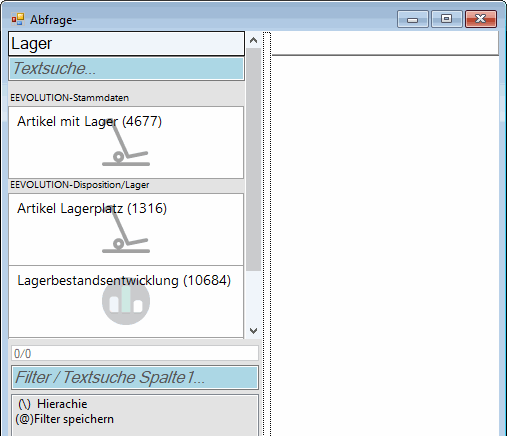Select the Lagerbestandsentwicklung (10684) tile
Image resolution: width=507 pixels, height=436 pixels.
[x=126, y=302]
